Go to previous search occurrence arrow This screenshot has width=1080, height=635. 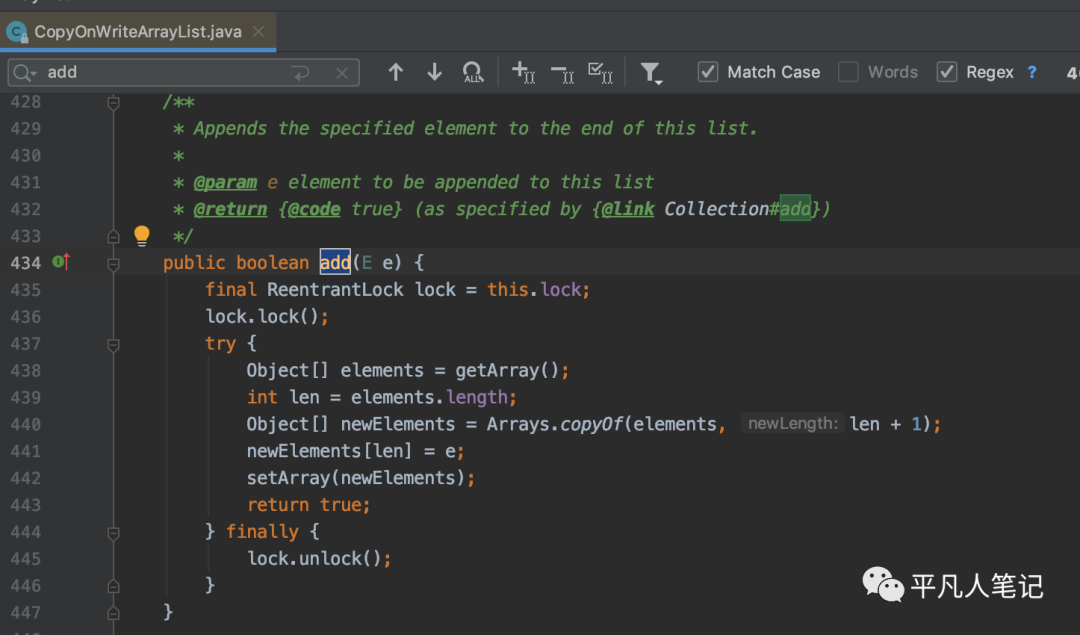[x=396, y=72]
